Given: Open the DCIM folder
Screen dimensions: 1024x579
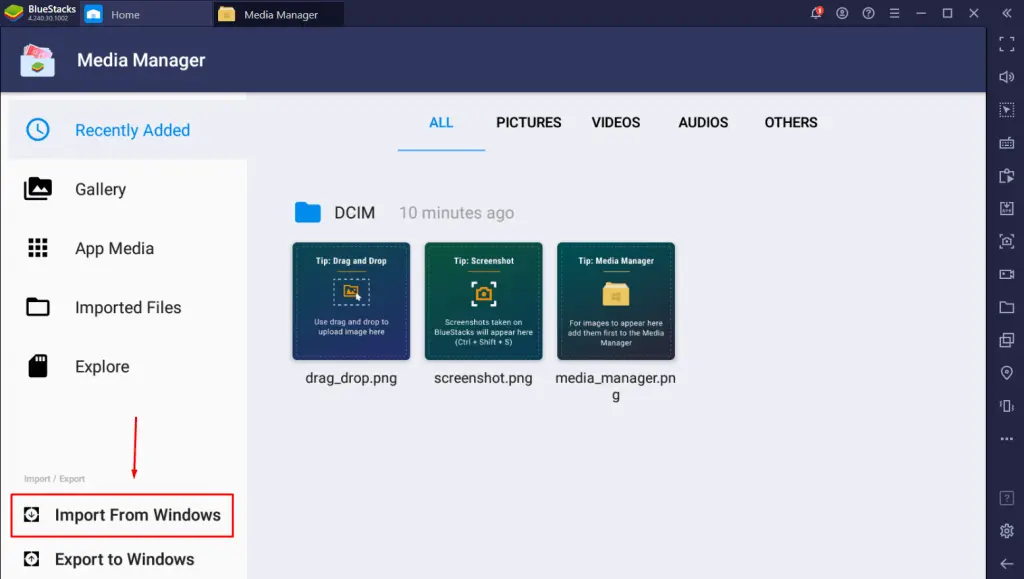Looking at the screenshot, I should point(335,213).
